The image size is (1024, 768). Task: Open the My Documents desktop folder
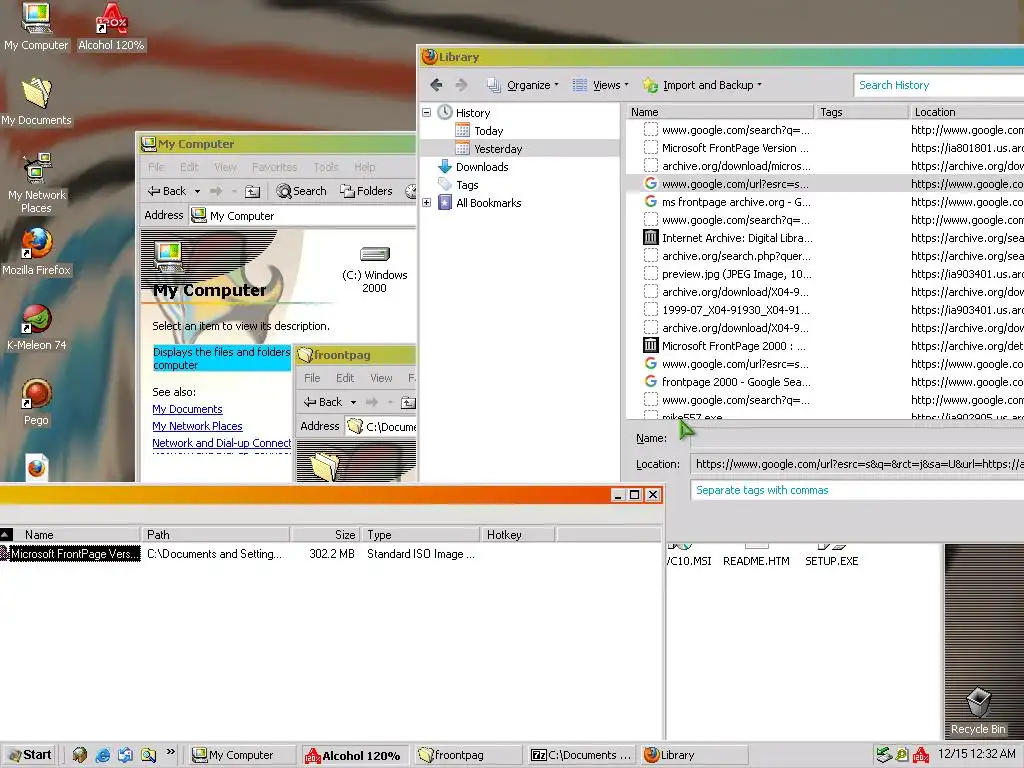(36, 102)
